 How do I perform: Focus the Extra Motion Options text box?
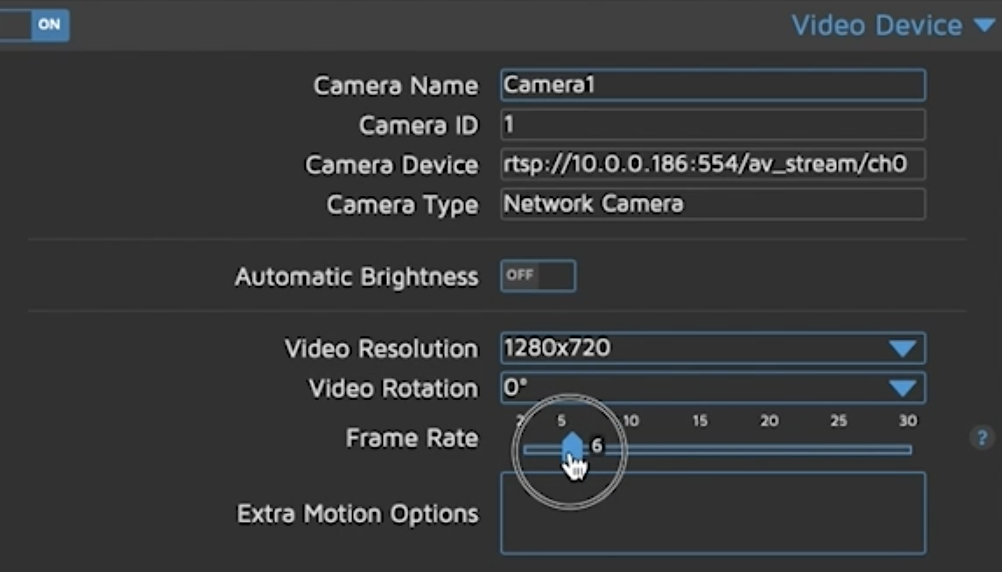pyautogui.click(x=713, y=513)
